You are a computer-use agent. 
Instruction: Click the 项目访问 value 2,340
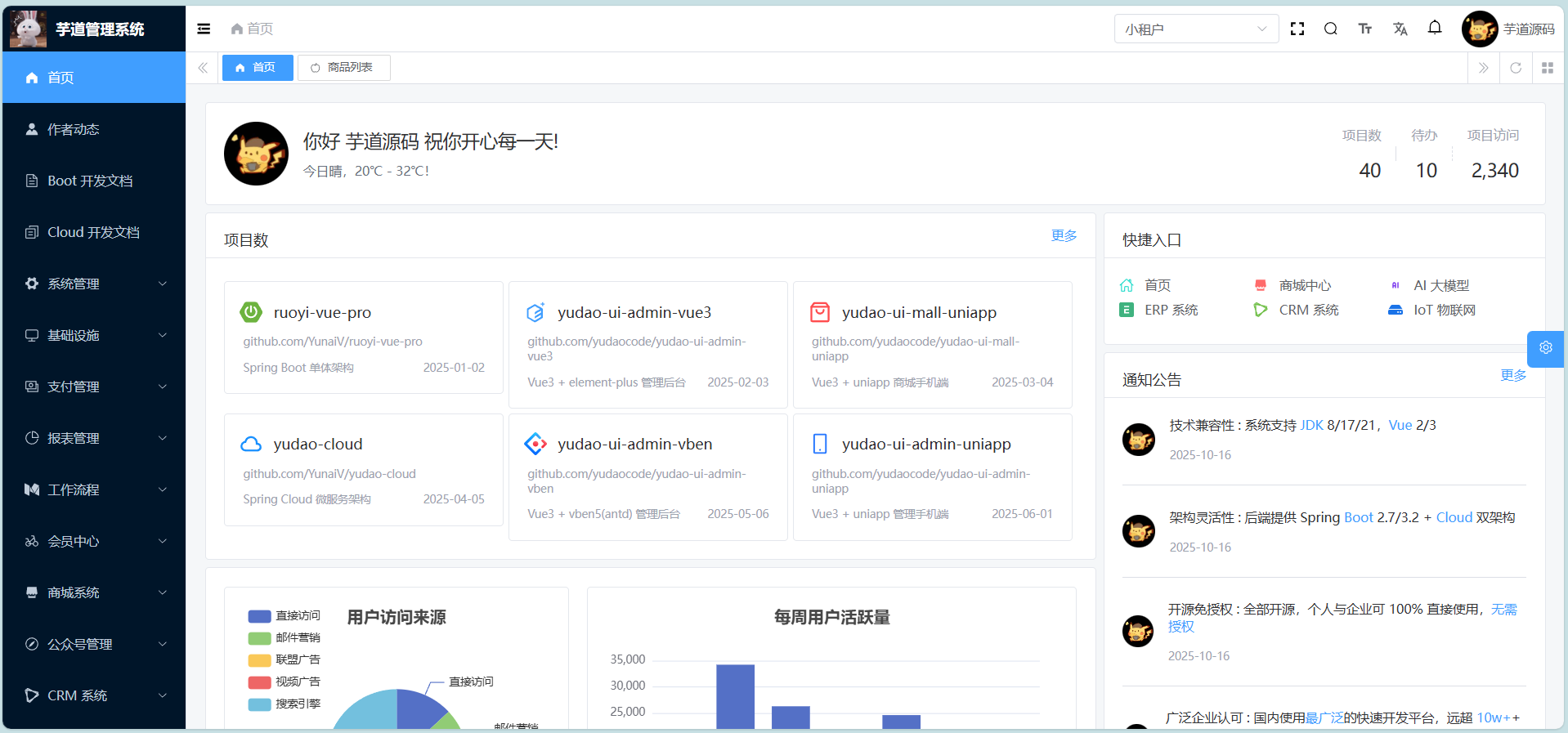point(1494,171)
